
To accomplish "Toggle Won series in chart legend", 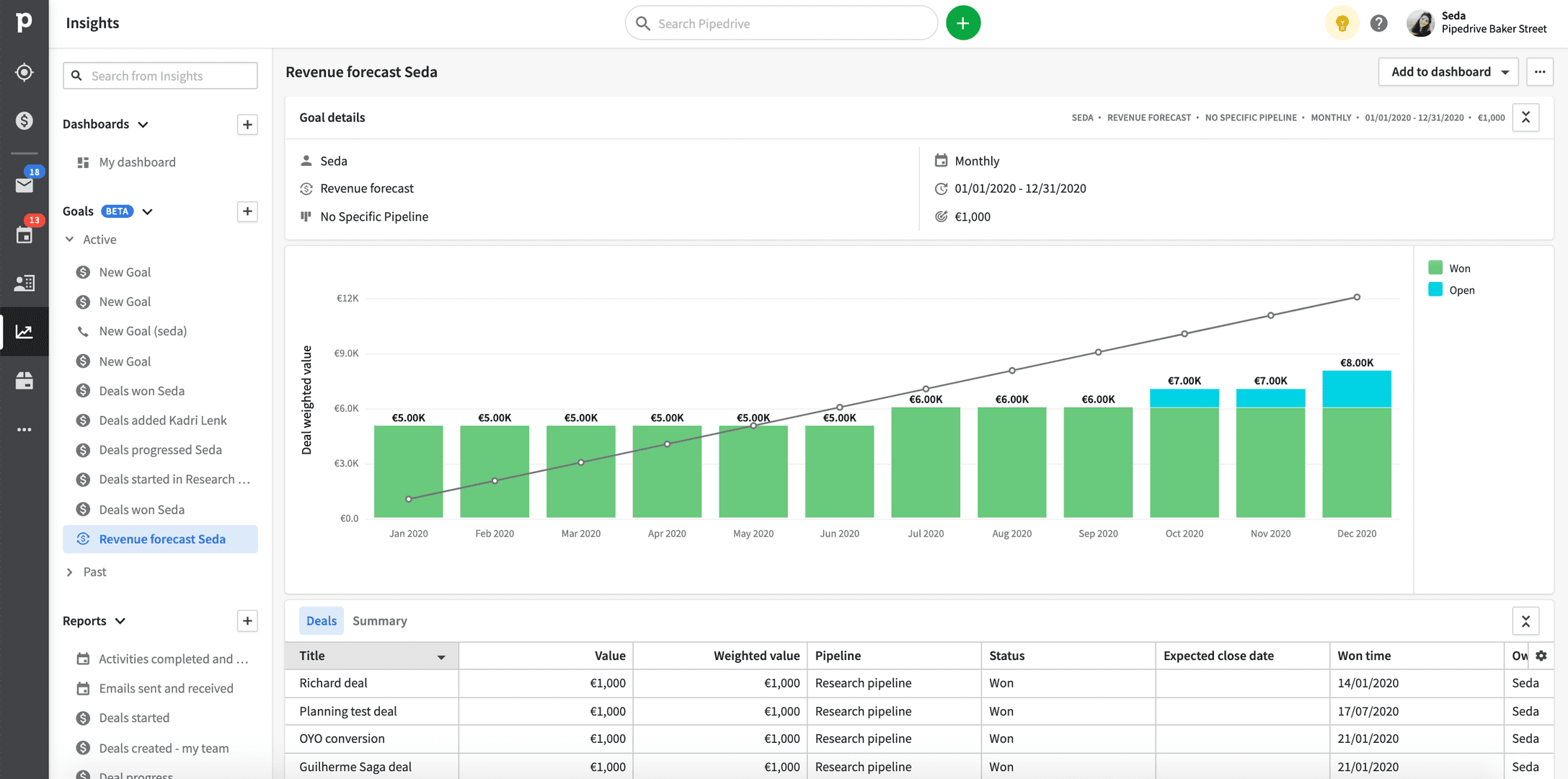I will (1449, 268).
